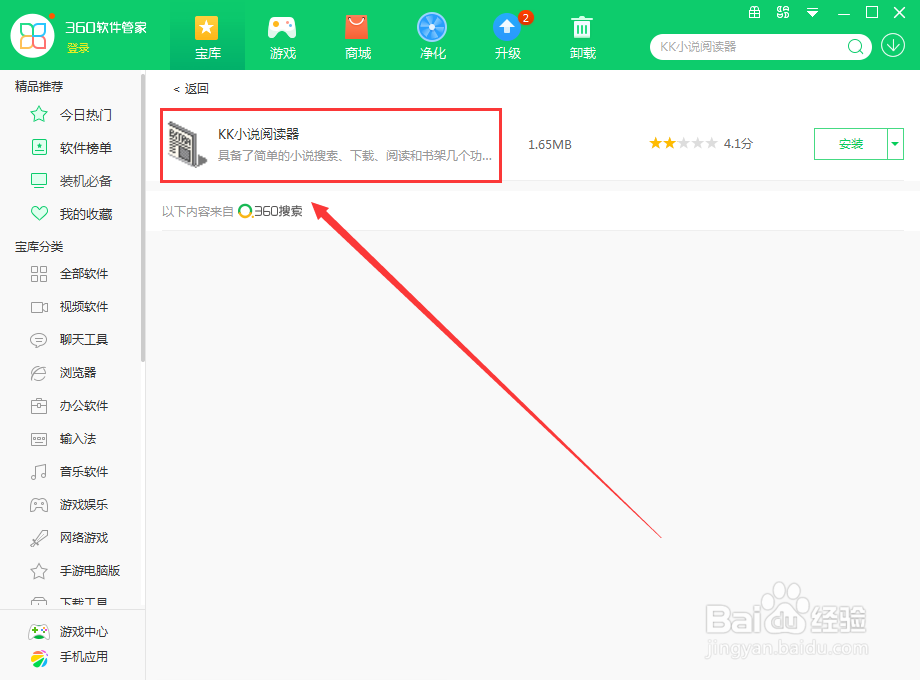The image size is (920, 680).
Task: Click the star rating of KK小说阅读器
Action: point(683,143)
